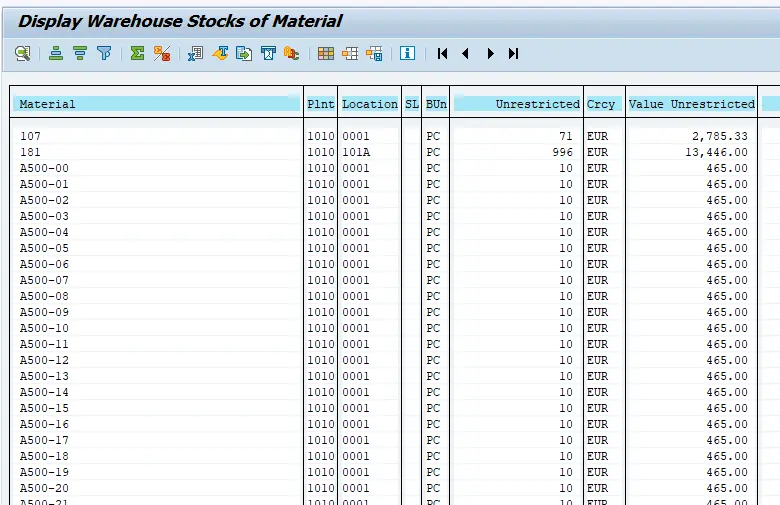Select material 181 row in list

(x=30, y=152)
